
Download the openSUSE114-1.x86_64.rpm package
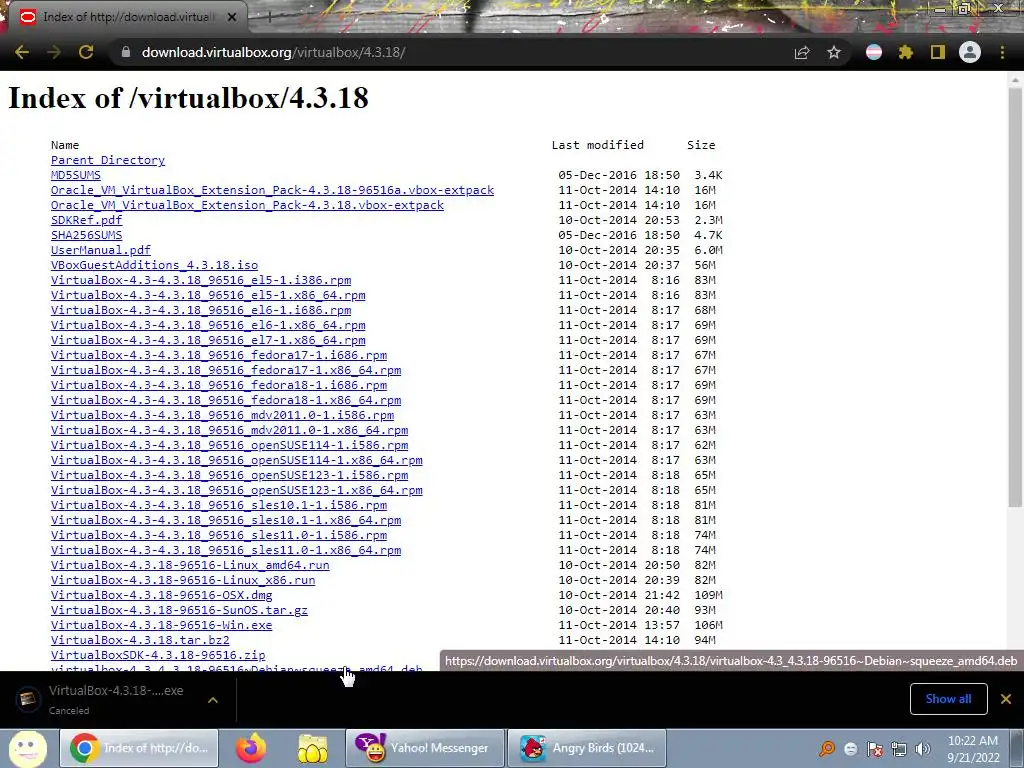(x=236, y=460)
